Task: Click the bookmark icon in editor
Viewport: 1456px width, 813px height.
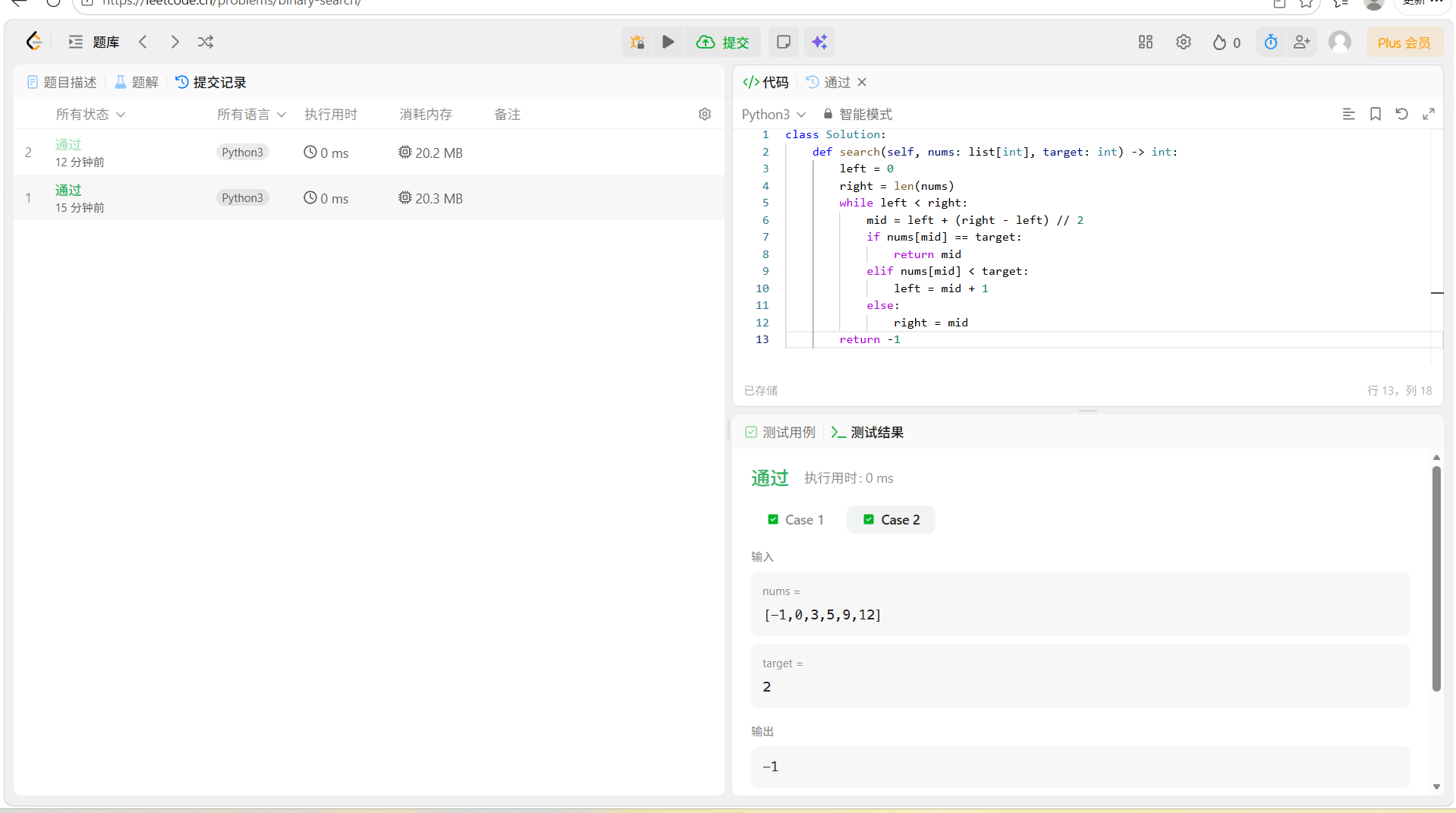Action: pyautogui.click(x=1375, y=114)
